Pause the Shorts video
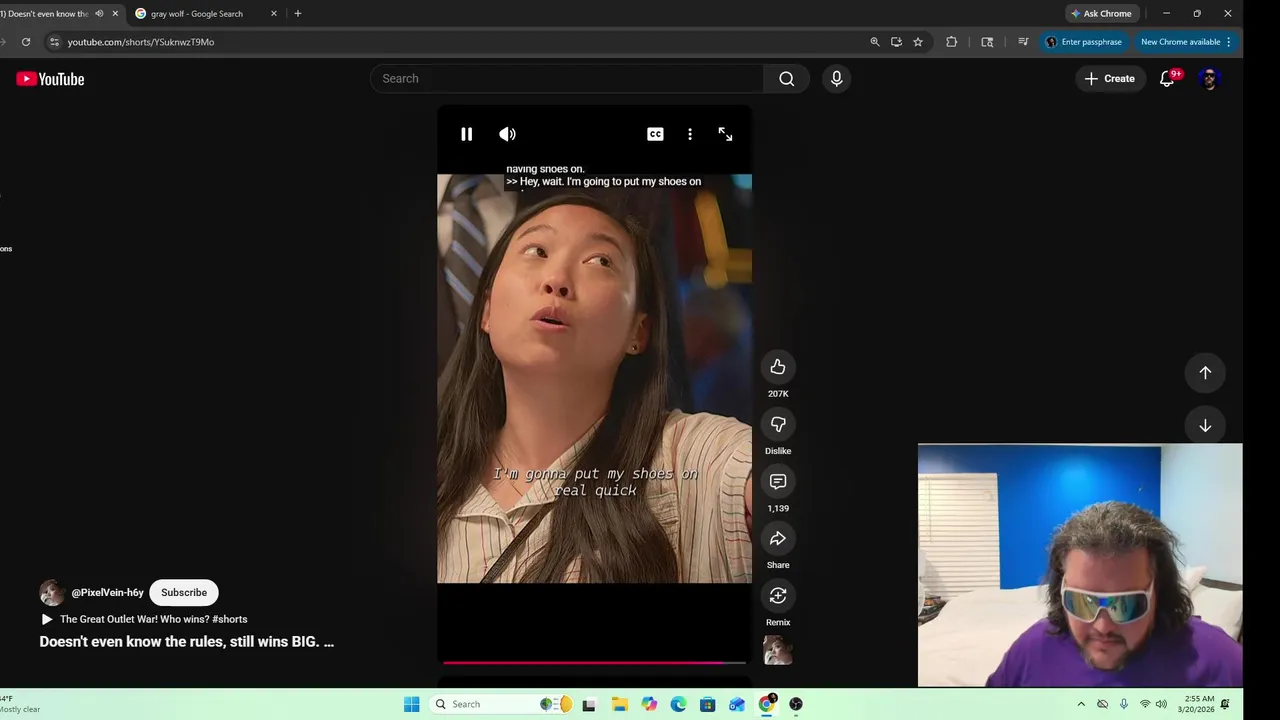 (x=466, y=134)
